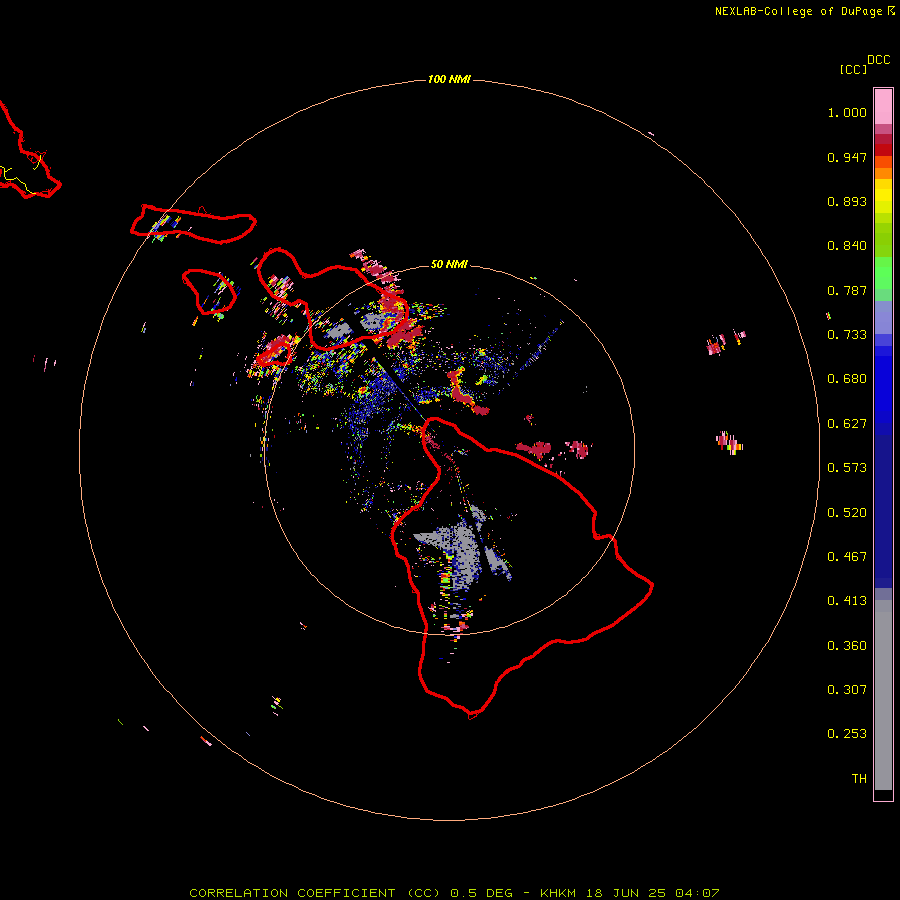Click the gray segment of the color bar
This screenshot has height=900, width=900.
click(x=883, y=695)
